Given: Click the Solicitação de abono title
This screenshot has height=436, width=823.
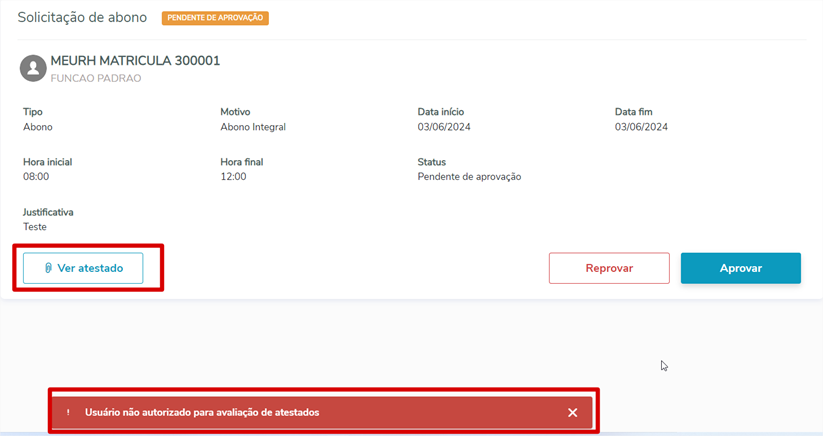Looking at the screenshot, I should click(x=82, y=18).
